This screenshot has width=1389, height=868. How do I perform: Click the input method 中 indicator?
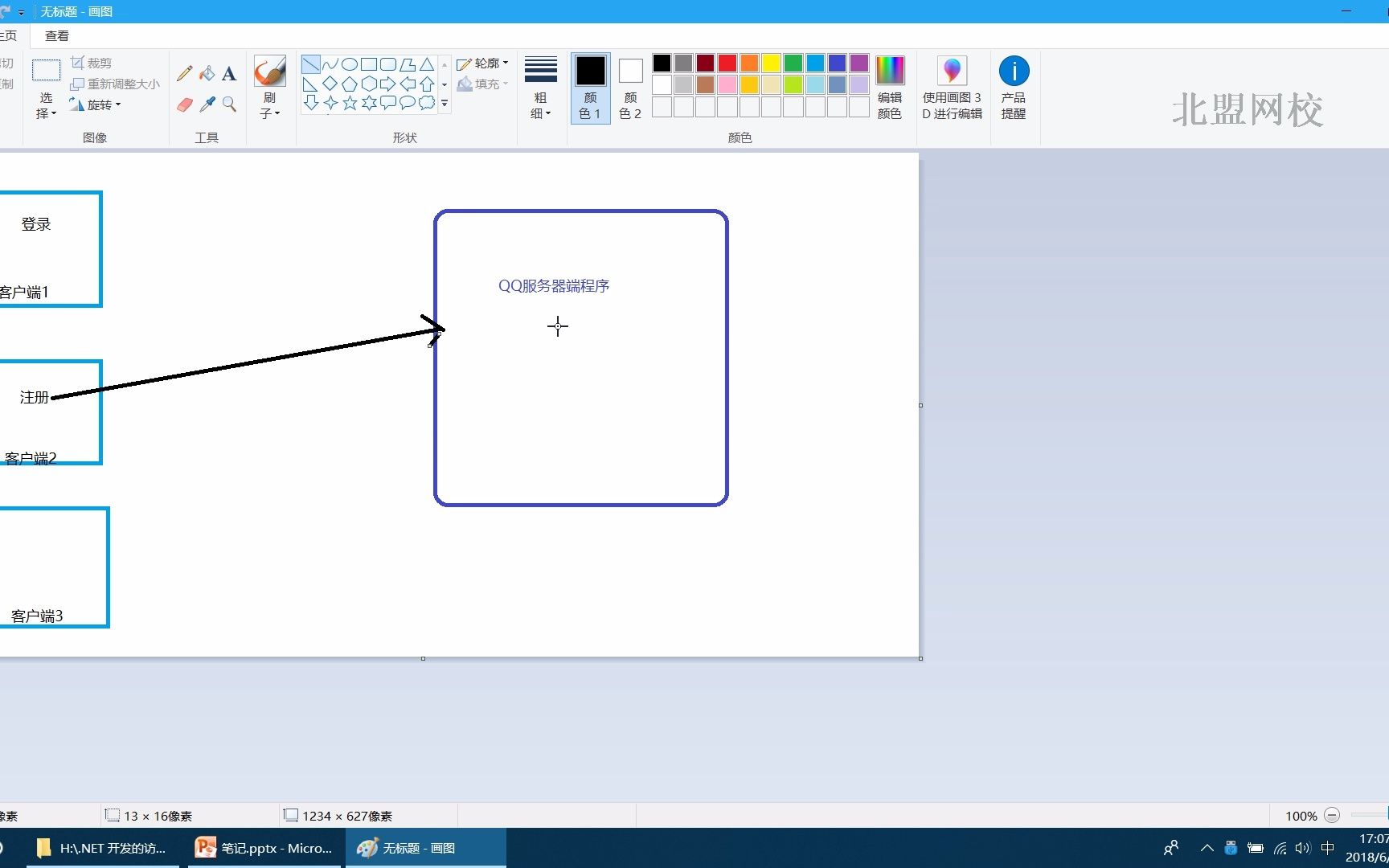pos(1327,848)
